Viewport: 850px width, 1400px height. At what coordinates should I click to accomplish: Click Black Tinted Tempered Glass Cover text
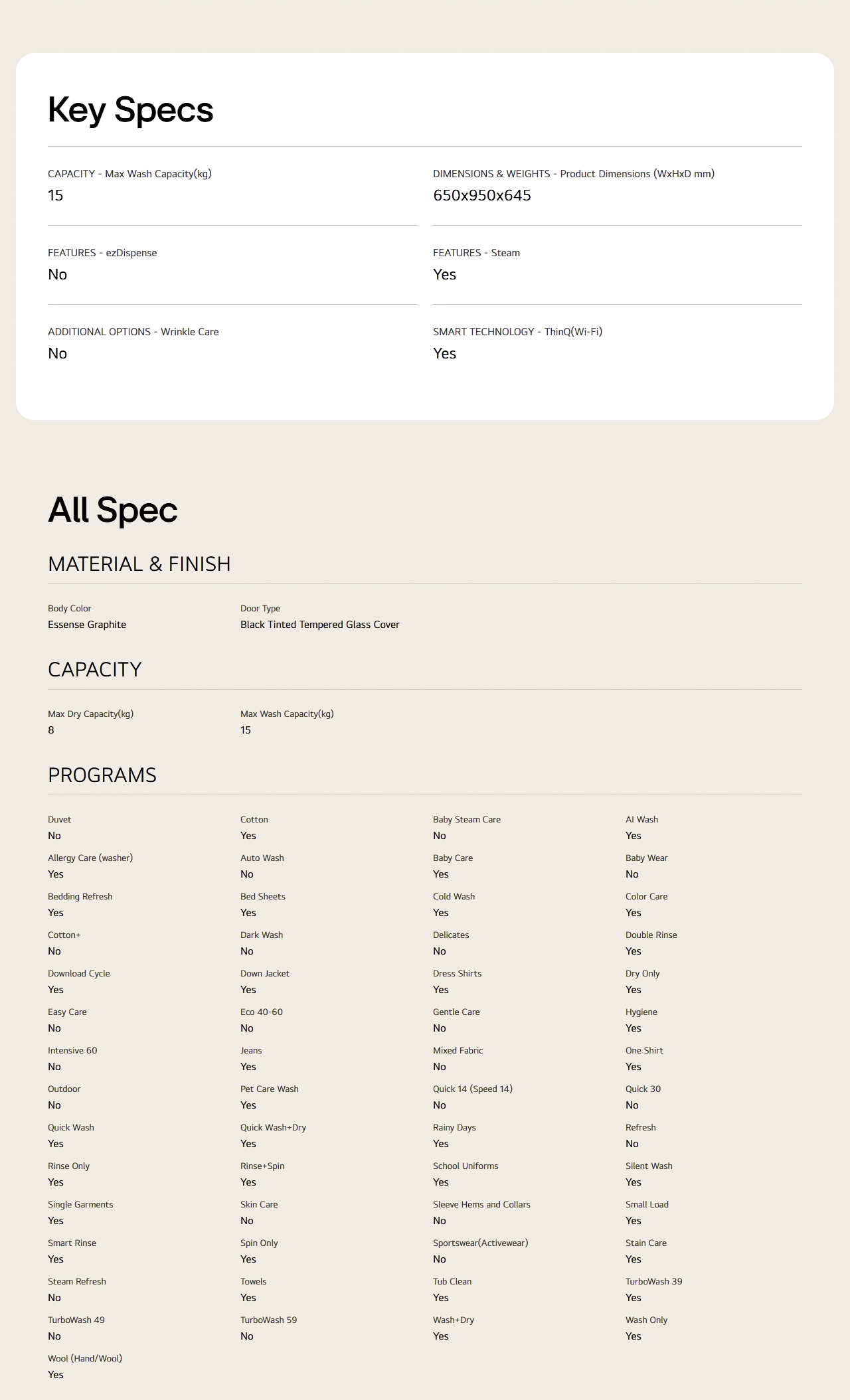(319, 625)
